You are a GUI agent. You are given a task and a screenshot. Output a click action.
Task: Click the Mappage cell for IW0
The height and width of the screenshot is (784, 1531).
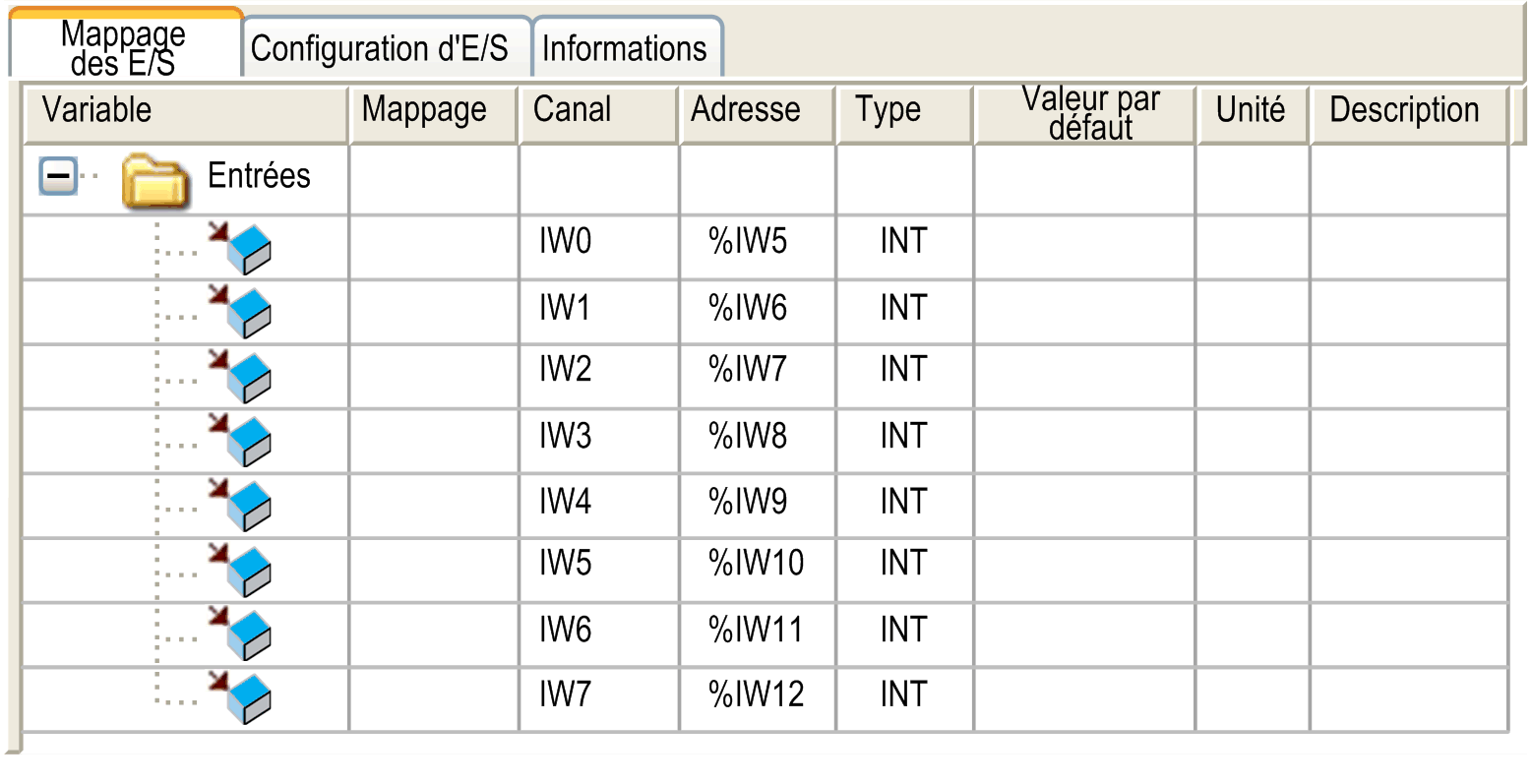point(433,247)
